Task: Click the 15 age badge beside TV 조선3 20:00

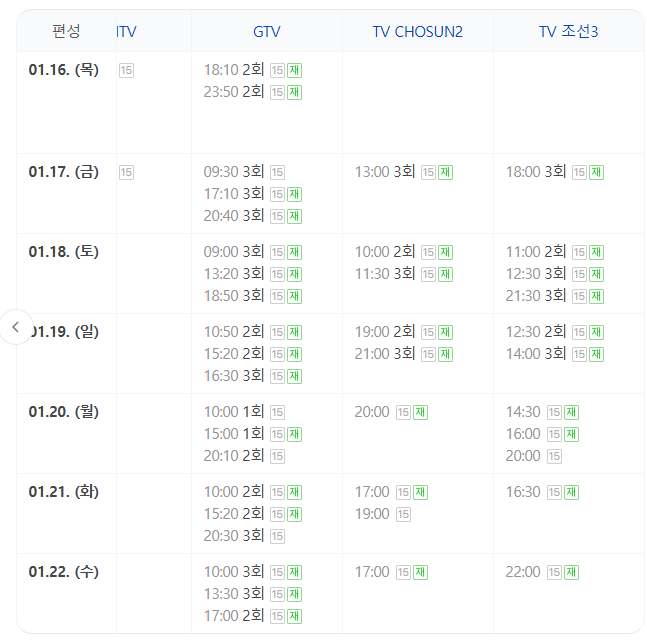Action: pos(554,456)
